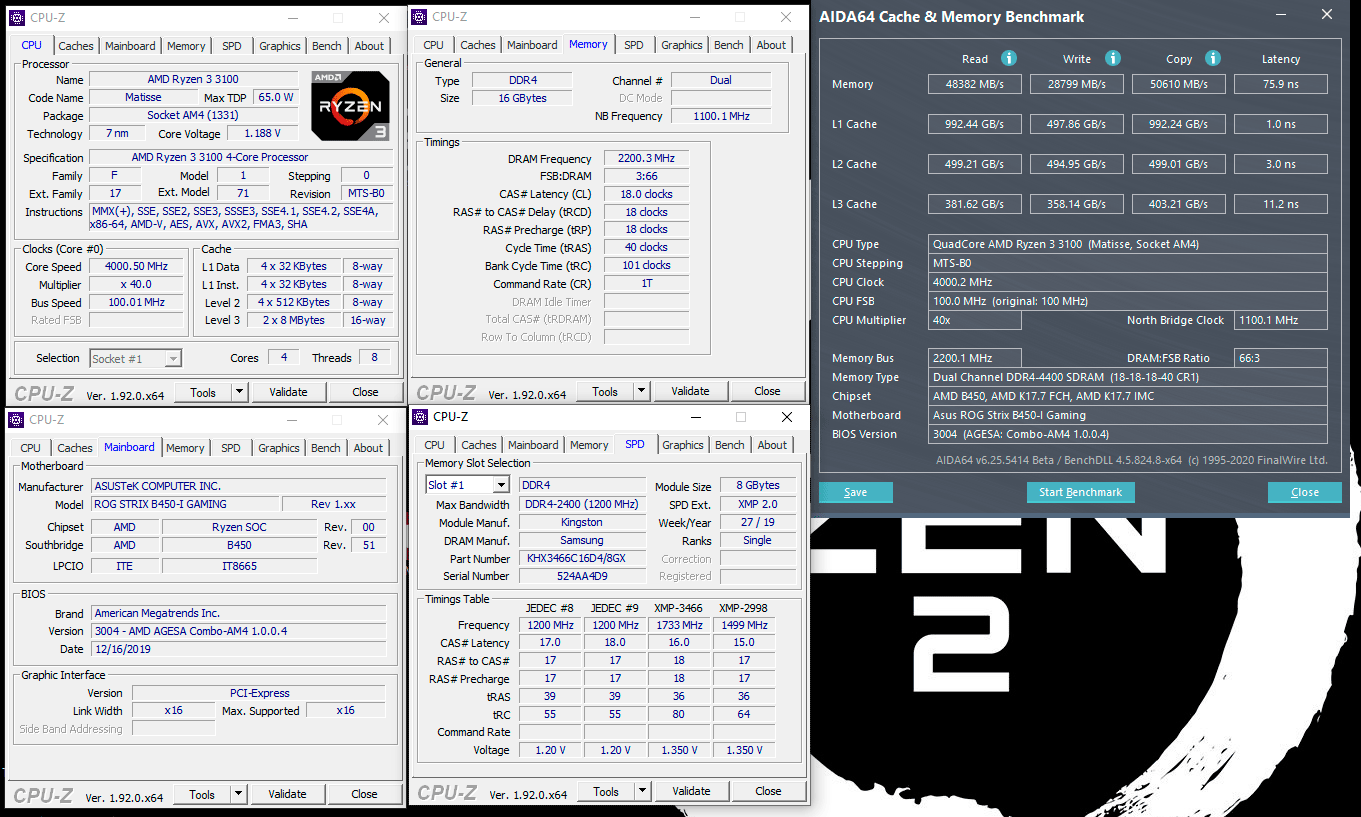Click Validate in the SPD window
Screen dimensions: 1361x817
click(691, 791)
